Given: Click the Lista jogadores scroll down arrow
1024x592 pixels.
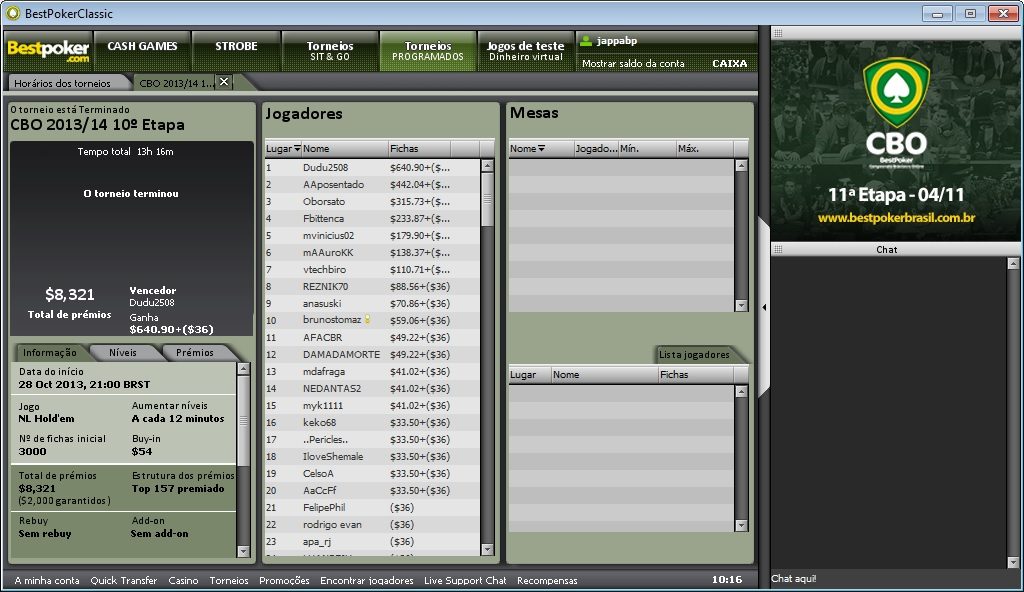Looking at the screenshot, I should click(741, 525).
